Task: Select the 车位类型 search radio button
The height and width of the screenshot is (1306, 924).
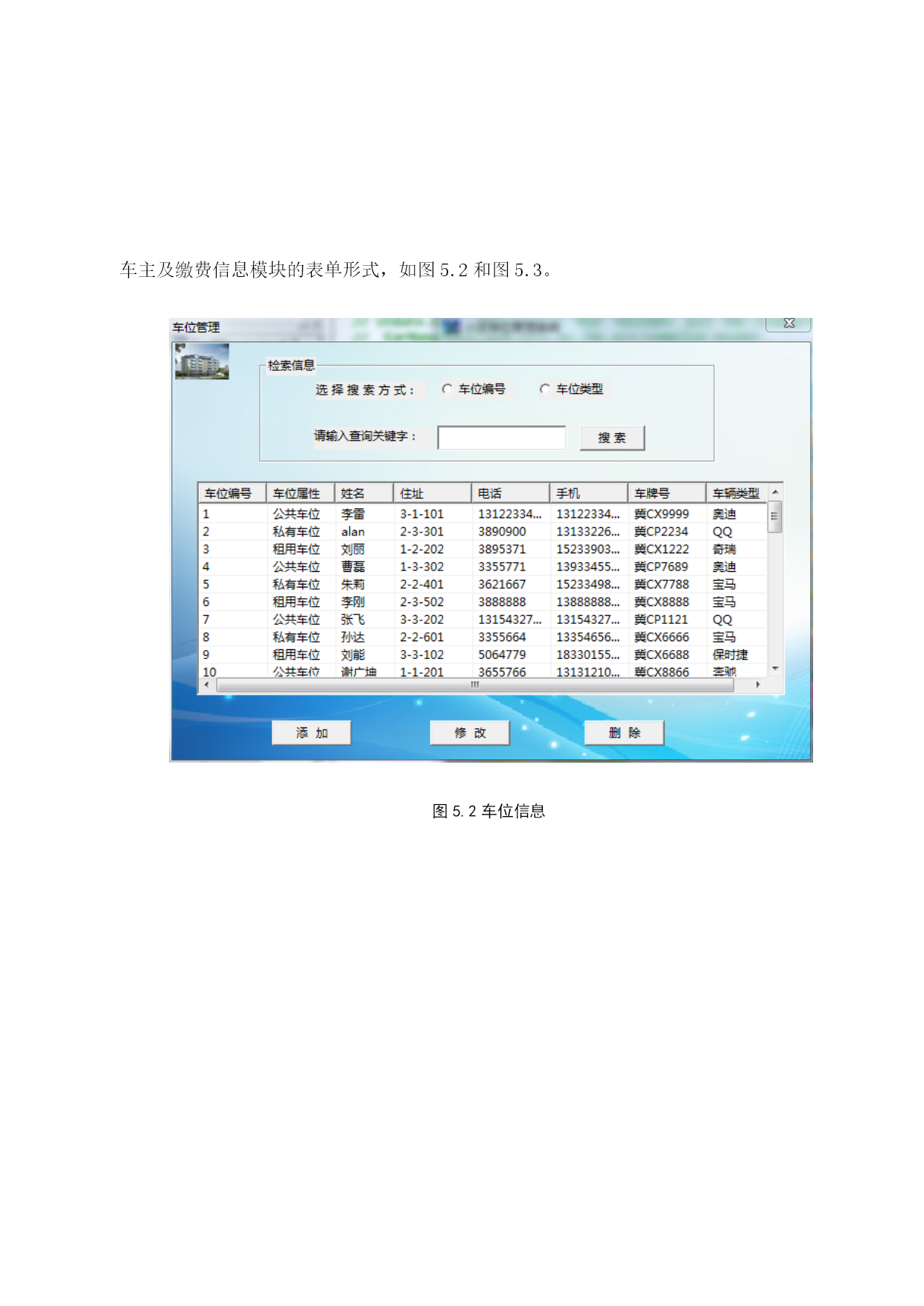Action: tap(544, 389)
